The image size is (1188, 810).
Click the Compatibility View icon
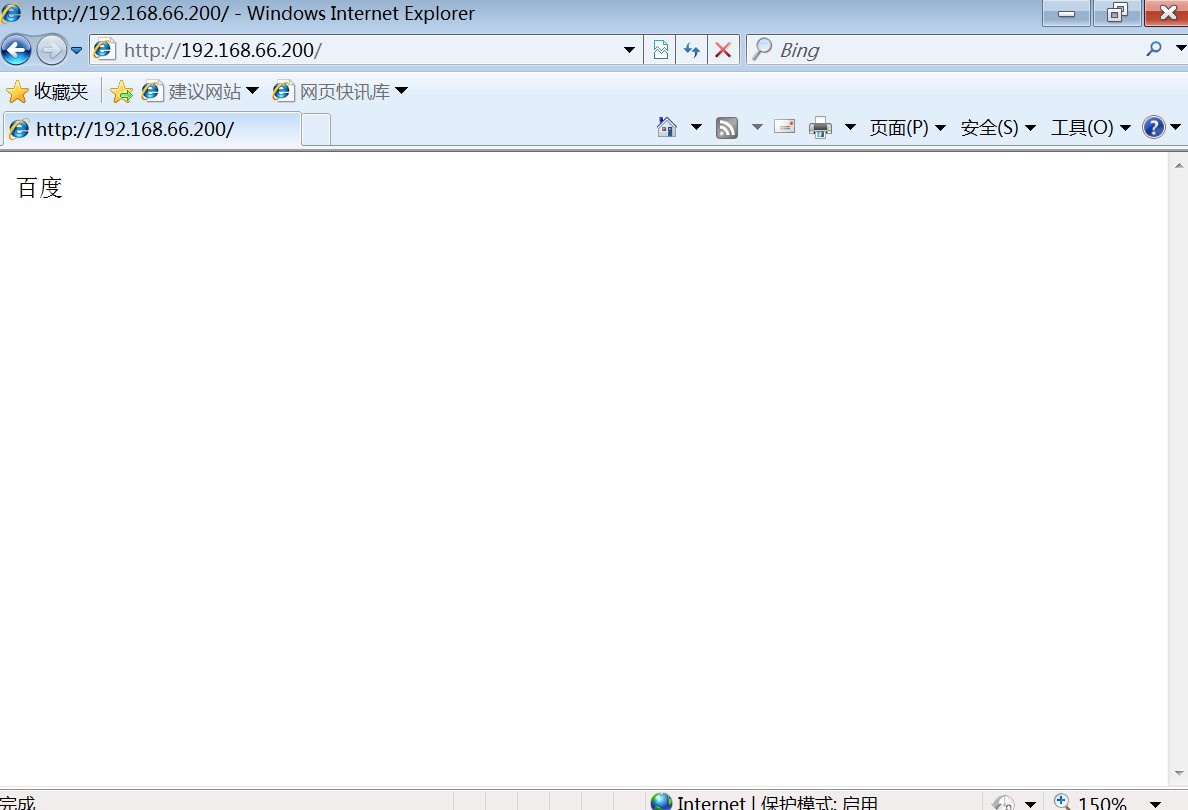pyautogui.click(x=661, y=50)
